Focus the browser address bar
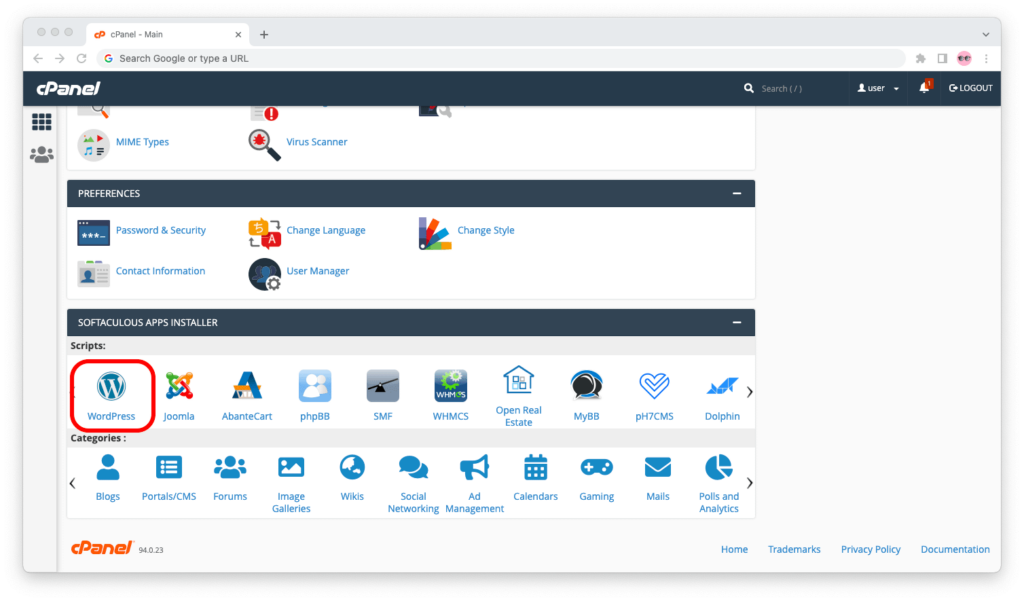Image resolution: width=1024 pixels, height=601 pixels. [x=501, y=58]
